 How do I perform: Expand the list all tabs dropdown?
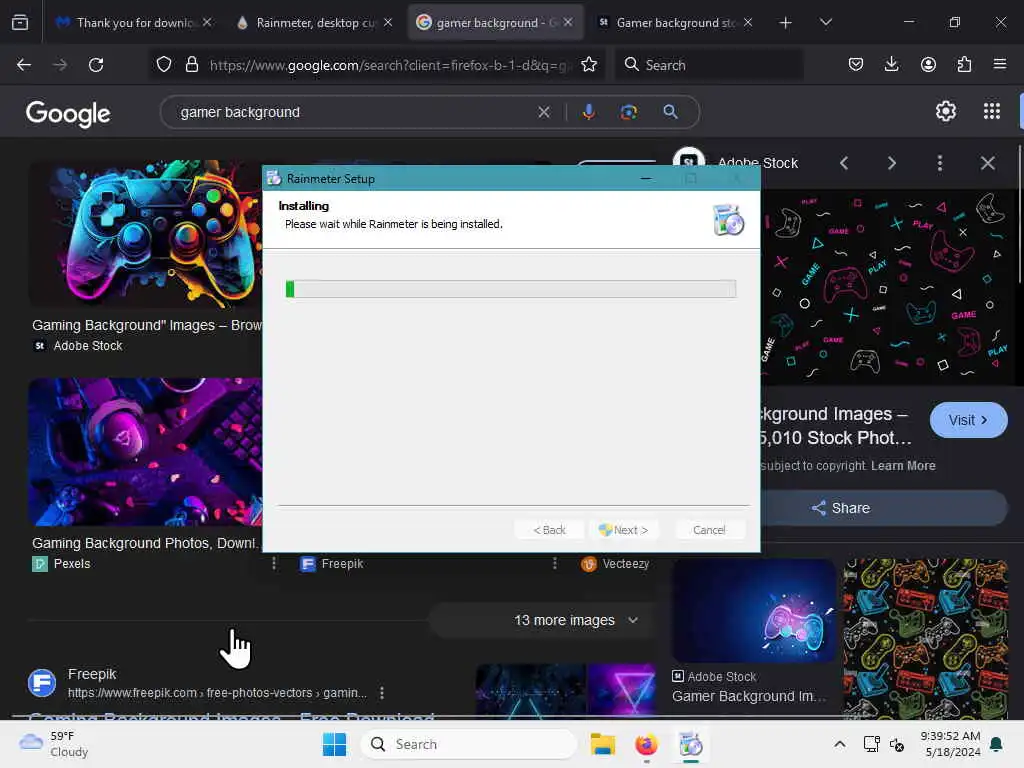[825, 23]
